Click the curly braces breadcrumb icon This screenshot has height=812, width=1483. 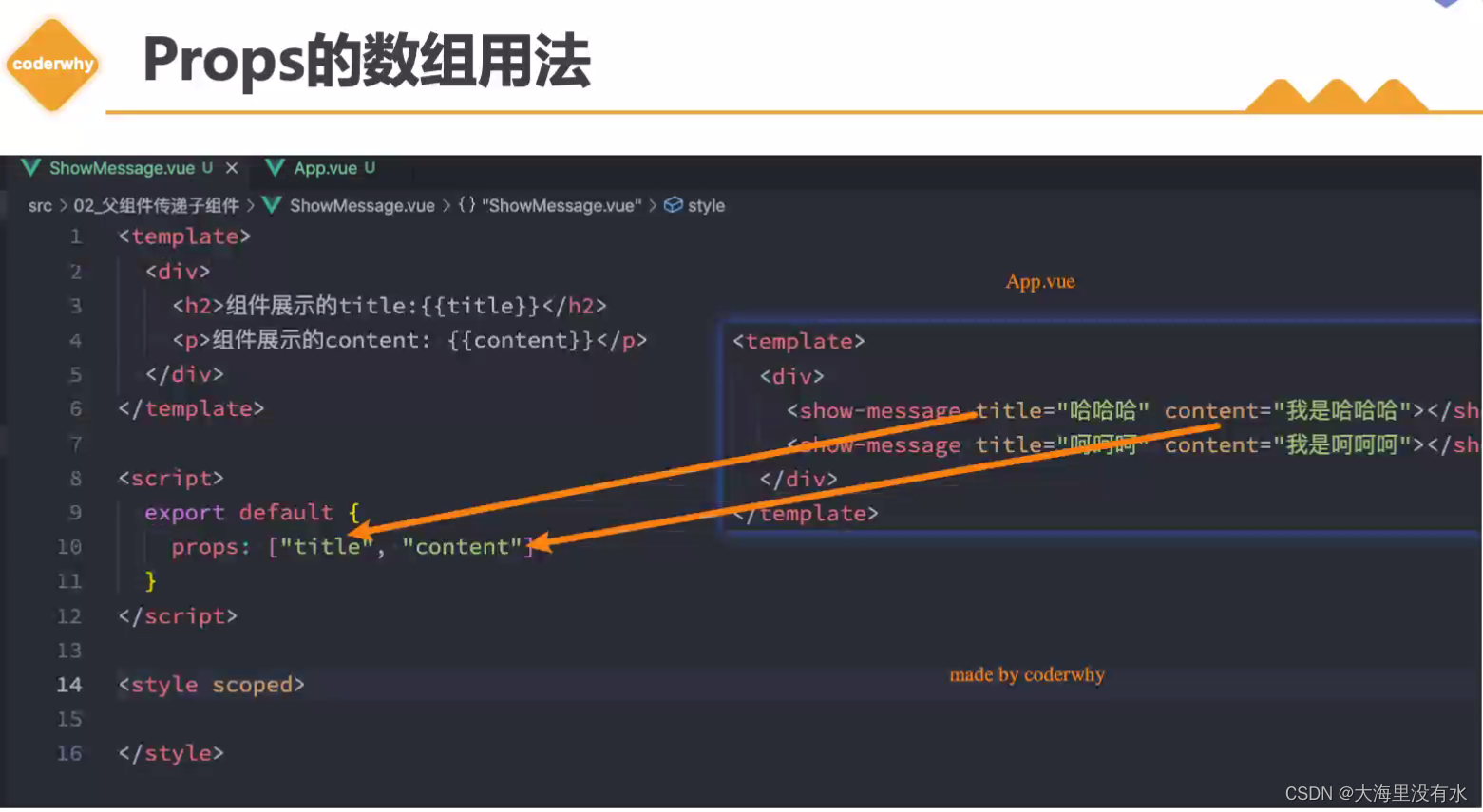[x=466, y=205]
